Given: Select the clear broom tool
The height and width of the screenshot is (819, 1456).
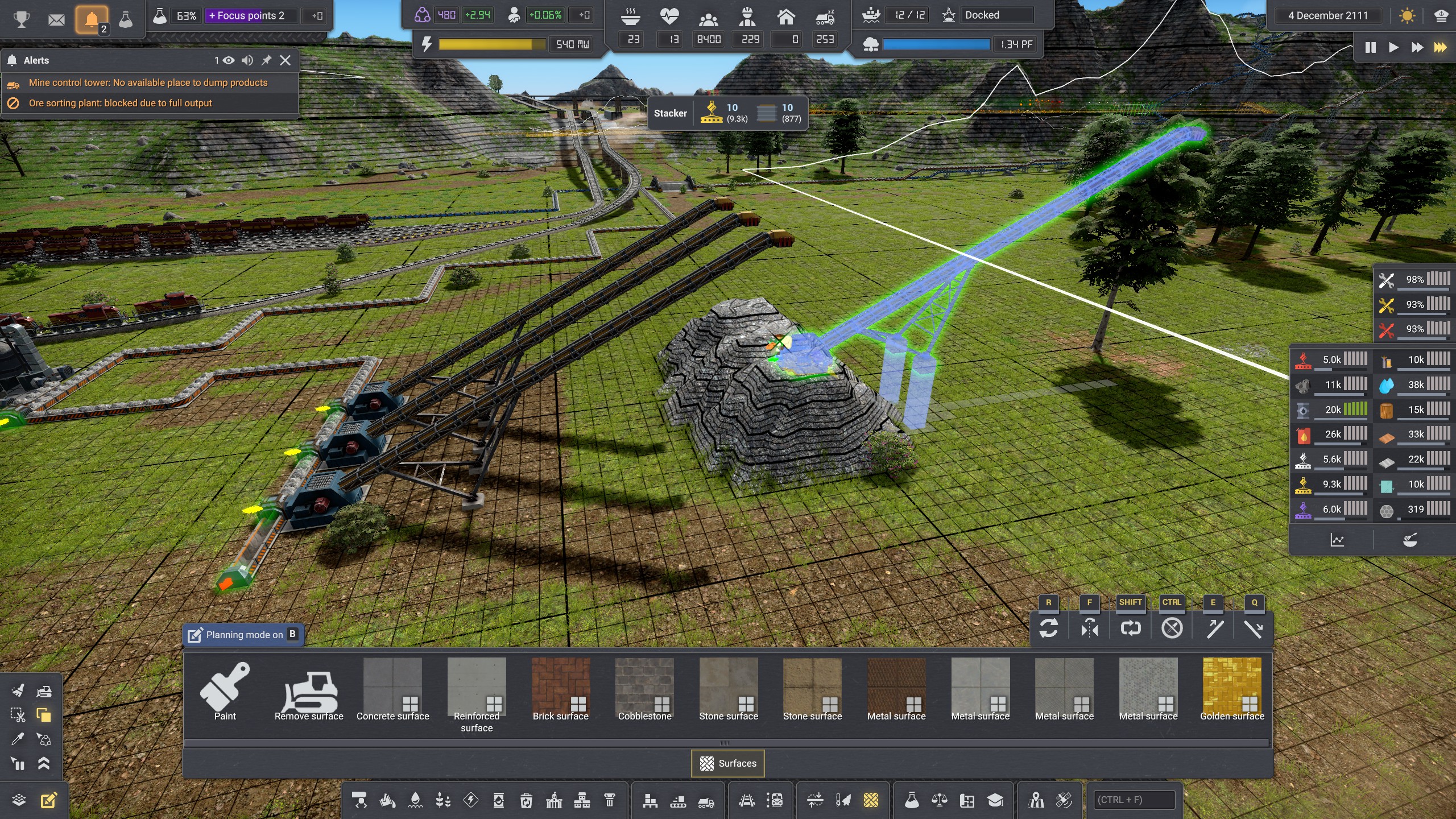Looking at the screenshot, I should [18, 691].
